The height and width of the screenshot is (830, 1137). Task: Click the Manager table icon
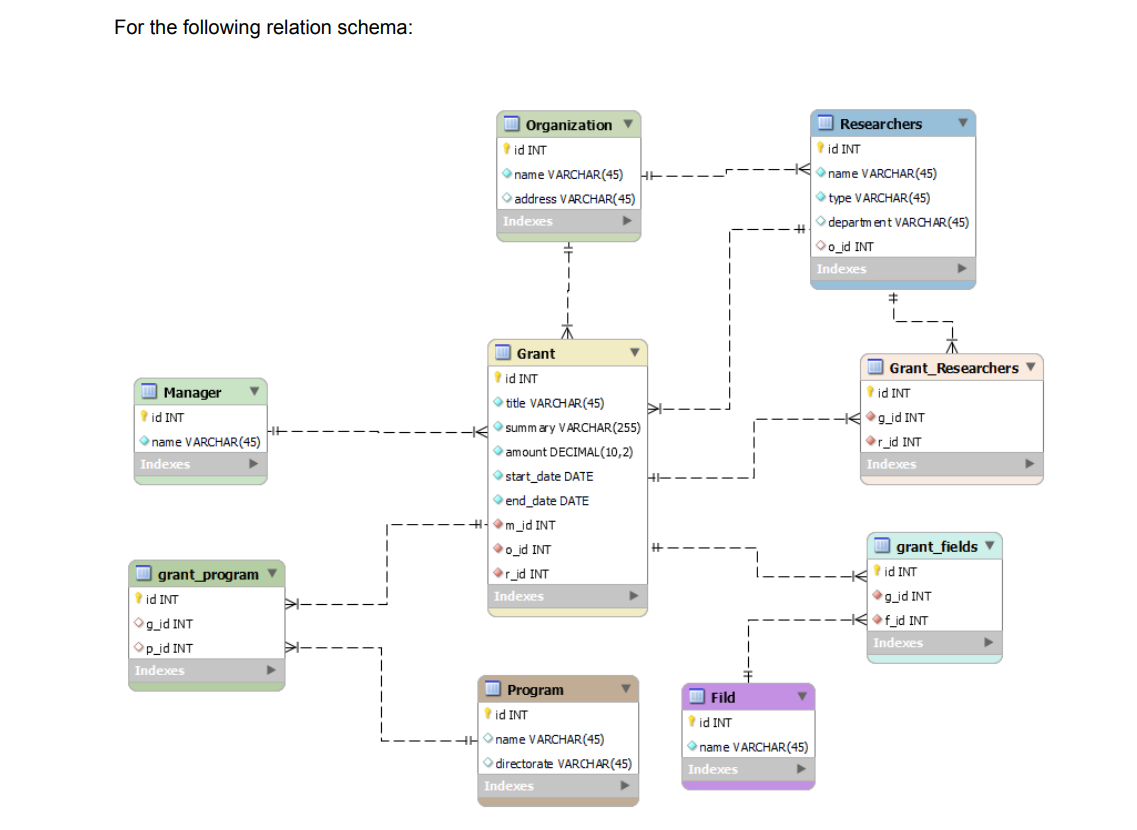click(x=149, y=391)
